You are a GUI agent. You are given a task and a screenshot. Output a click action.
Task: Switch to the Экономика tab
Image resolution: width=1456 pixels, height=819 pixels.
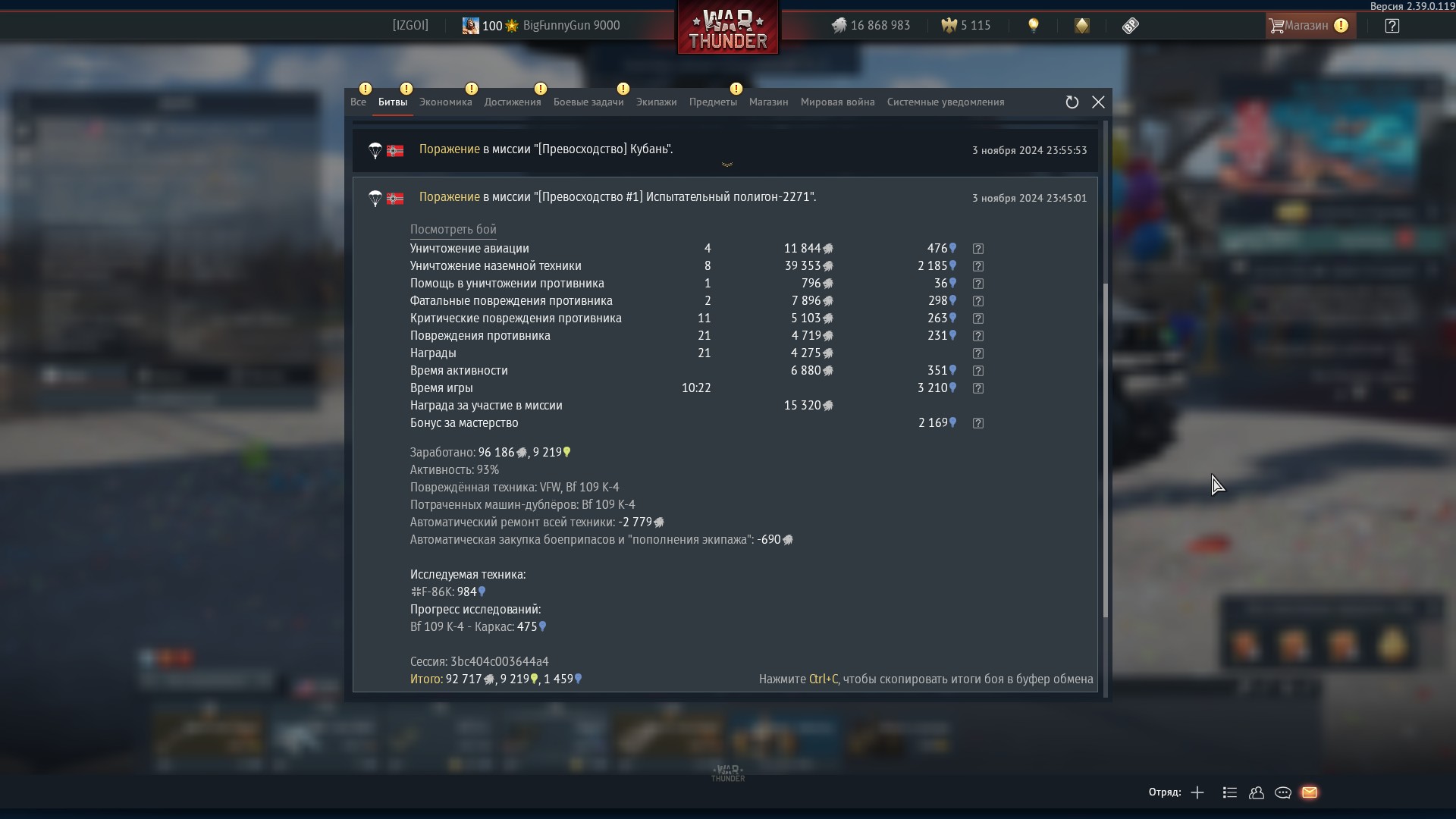pos(446,102)
